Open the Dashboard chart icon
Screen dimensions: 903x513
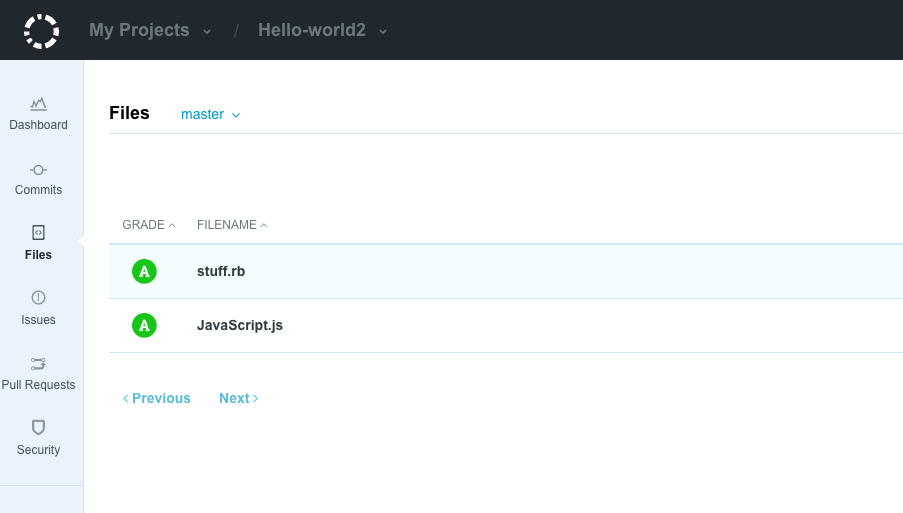tap(38, 103)
